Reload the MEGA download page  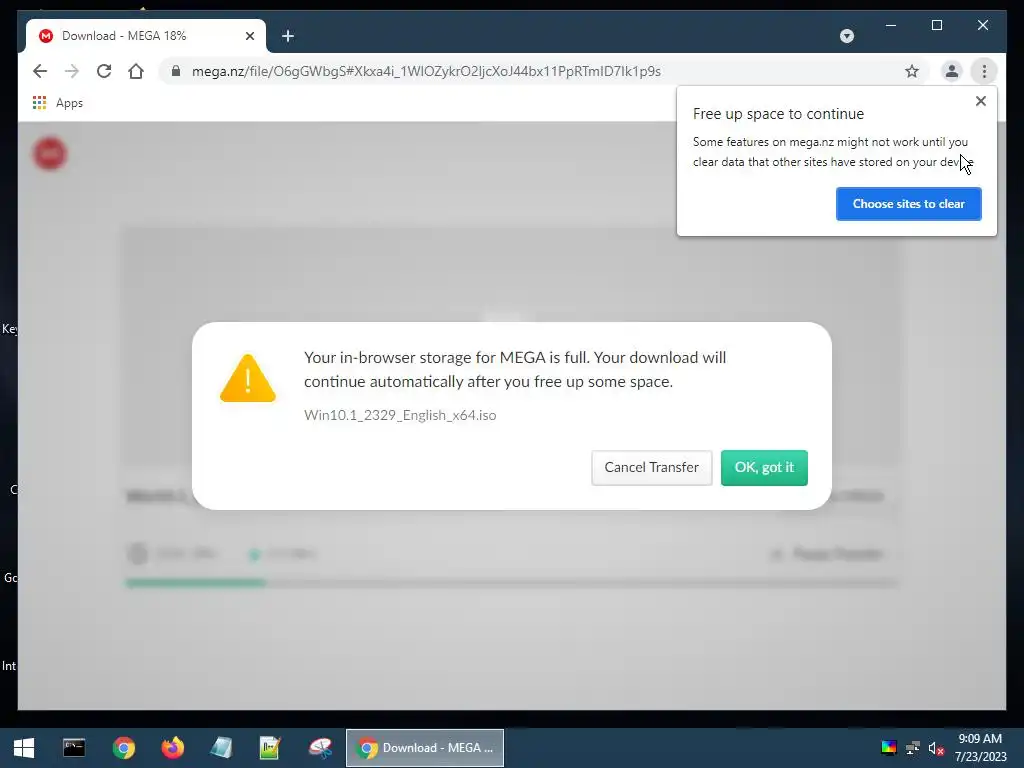click(104, 71)
